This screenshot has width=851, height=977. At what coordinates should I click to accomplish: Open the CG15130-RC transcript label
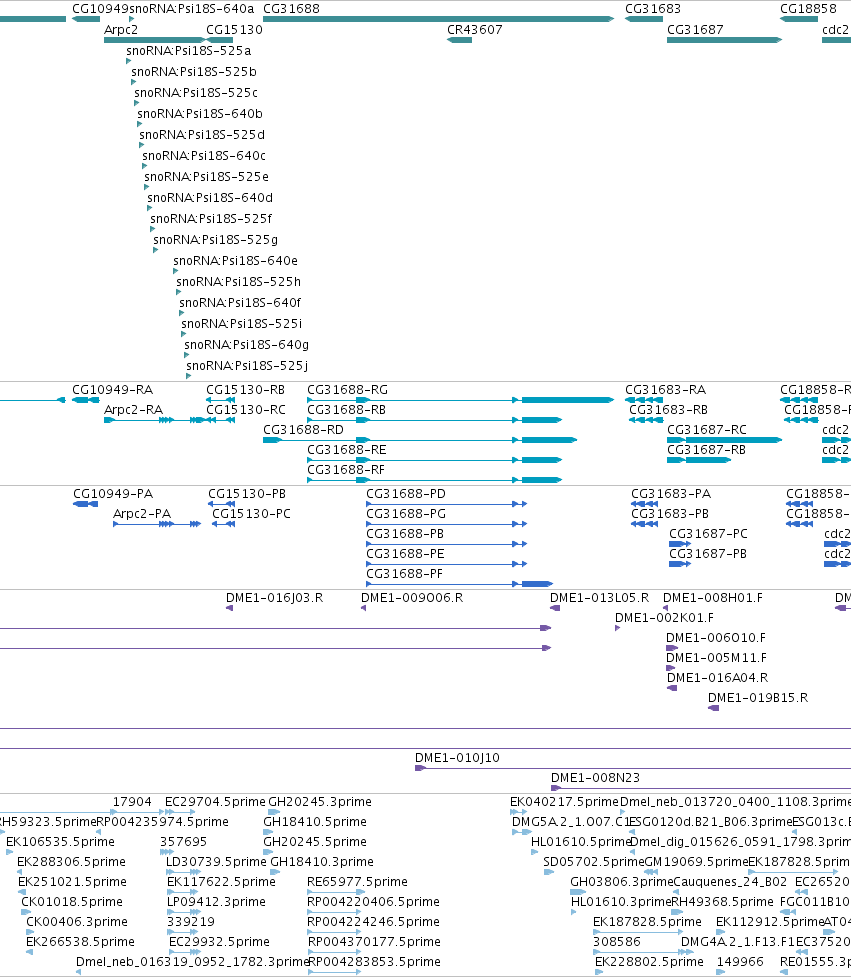pos(246,410)
